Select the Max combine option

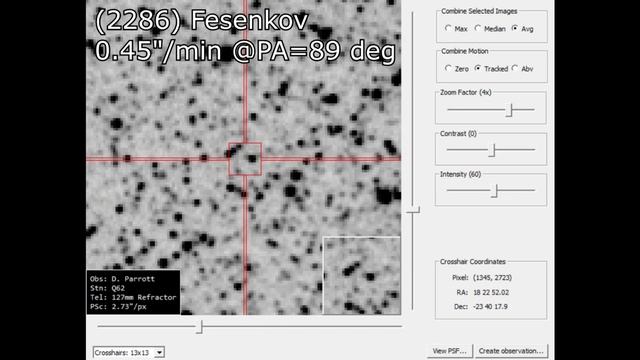[456, 29]
